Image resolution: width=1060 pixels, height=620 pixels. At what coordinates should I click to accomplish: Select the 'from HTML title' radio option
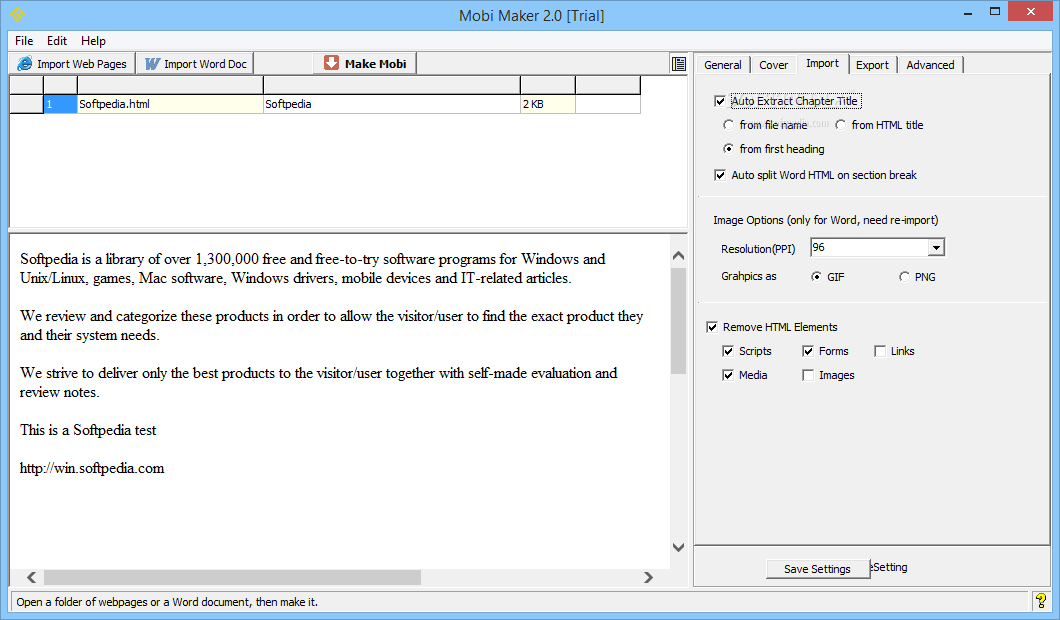pos(840,125)
